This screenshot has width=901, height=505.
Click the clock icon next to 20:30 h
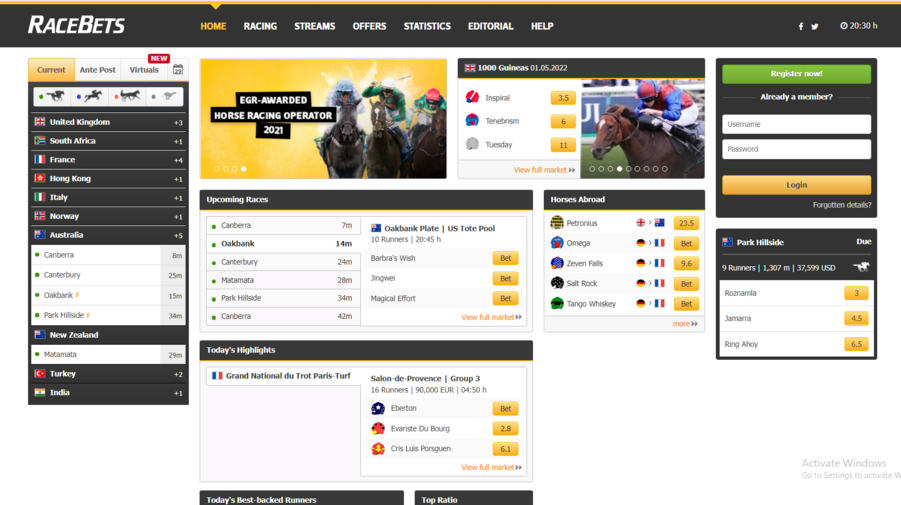[x=843, y=26]
